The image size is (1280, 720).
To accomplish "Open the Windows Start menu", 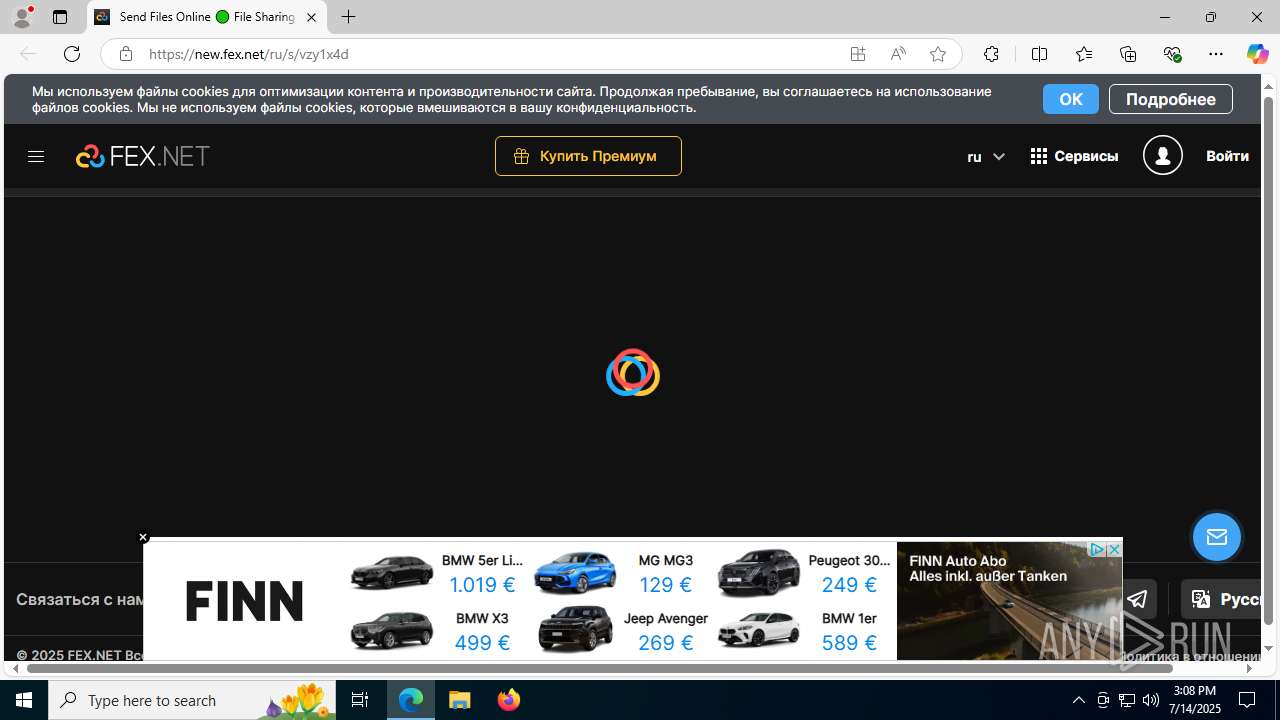I will click(24, 700).
